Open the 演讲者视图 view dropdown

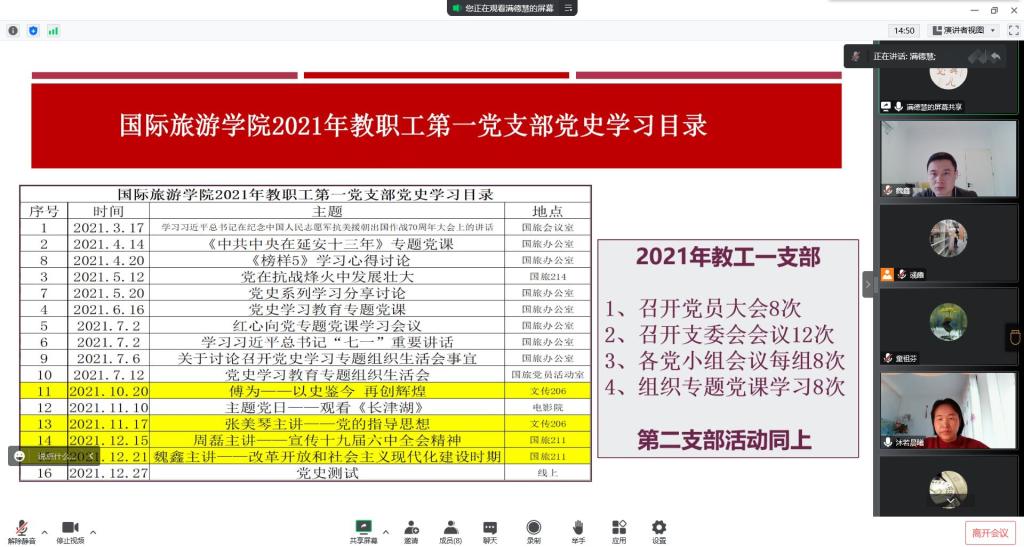[963, 31]
